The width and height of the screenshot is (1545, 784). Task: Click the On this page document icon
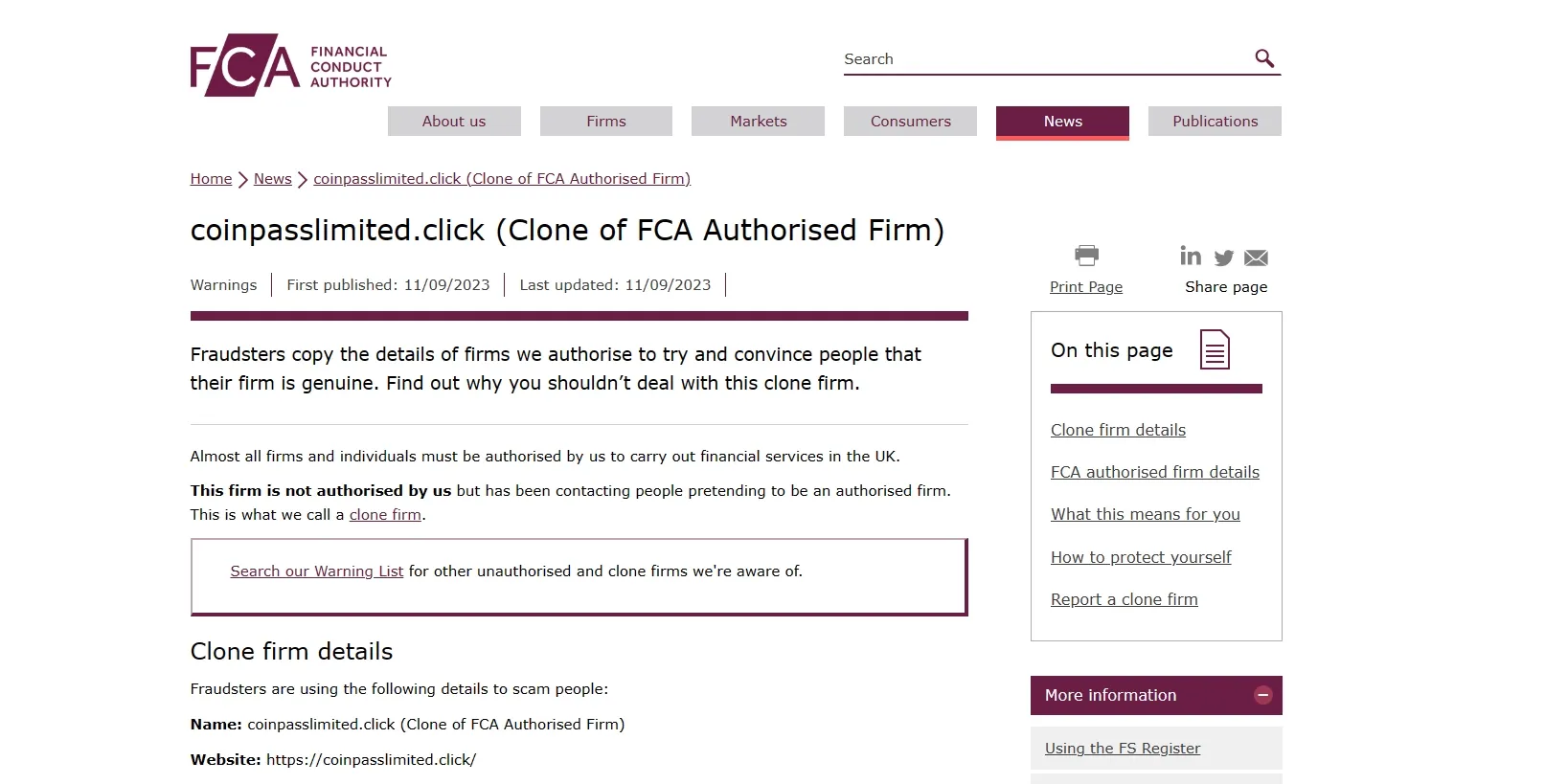(1215, 349)
